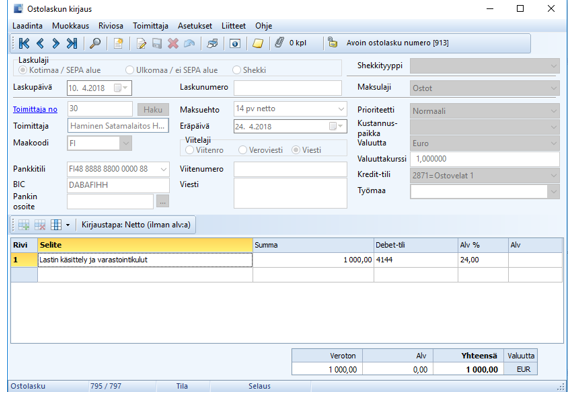Click the Haku button
Screen dimensions: 570x399
point(153,109)
